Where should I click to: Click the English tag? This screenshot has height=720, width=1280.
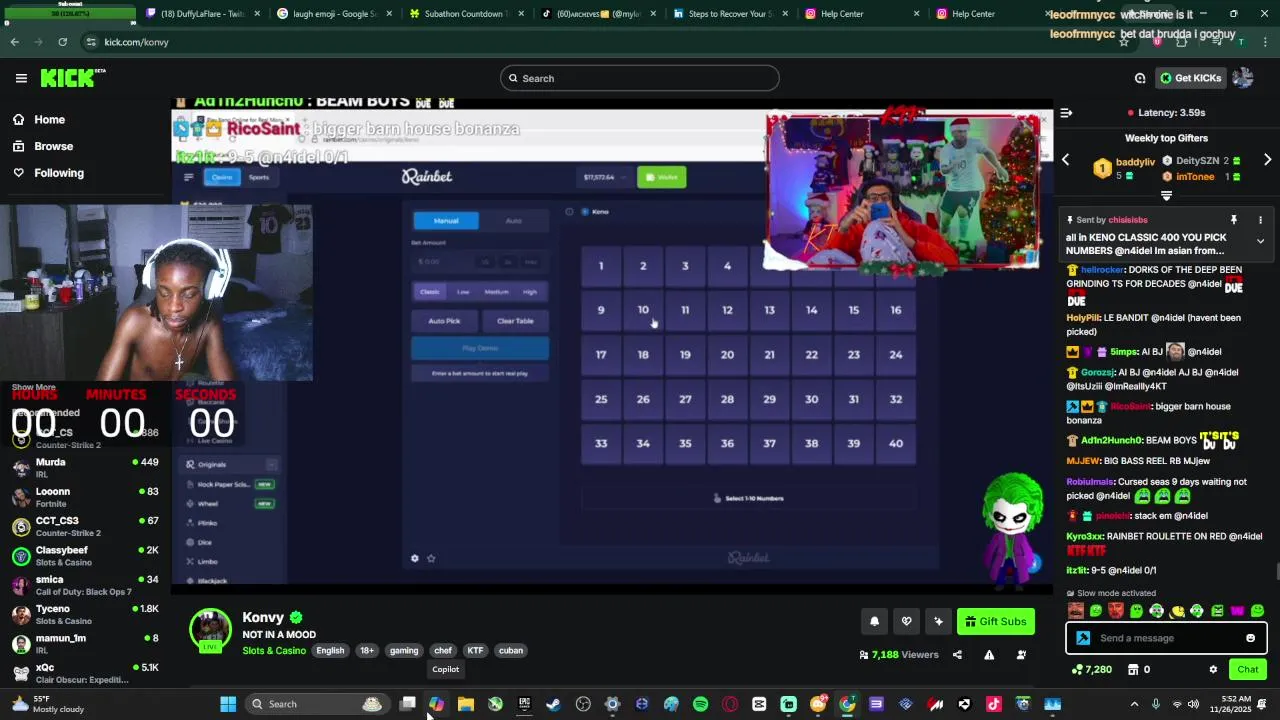pos(330,650)
